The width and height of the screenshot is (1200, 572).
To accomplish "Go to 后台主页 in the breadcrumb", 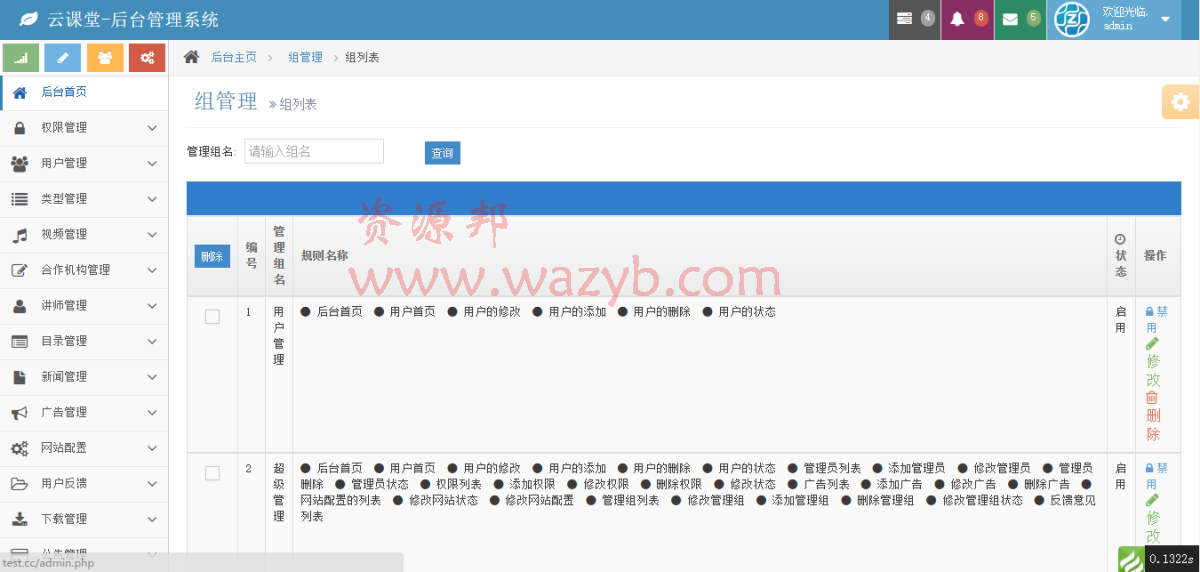I will 233,58.
